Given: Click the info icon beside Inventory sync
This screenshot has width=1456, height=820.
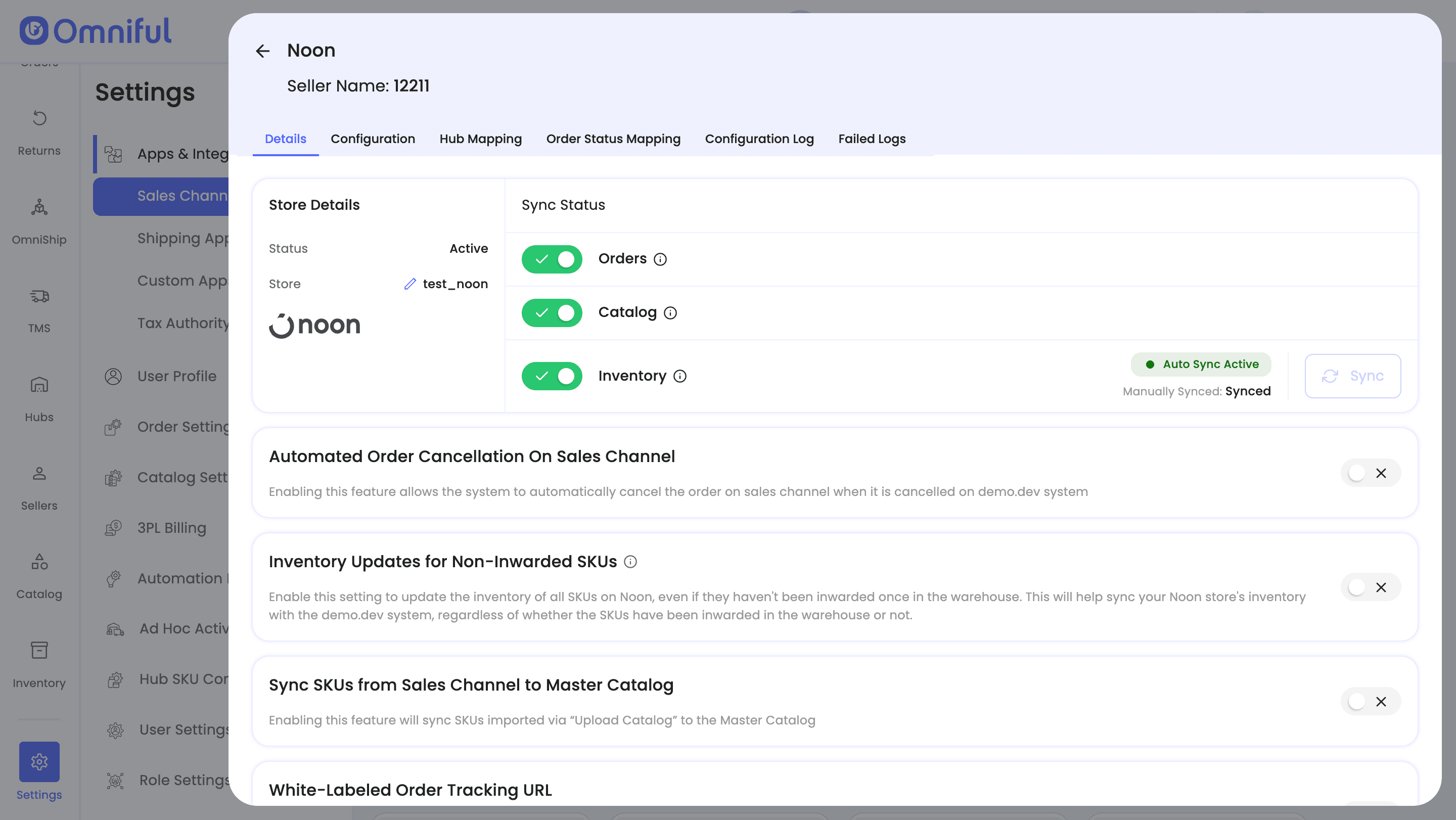Looking at the screenshot, I should point(680,376).
